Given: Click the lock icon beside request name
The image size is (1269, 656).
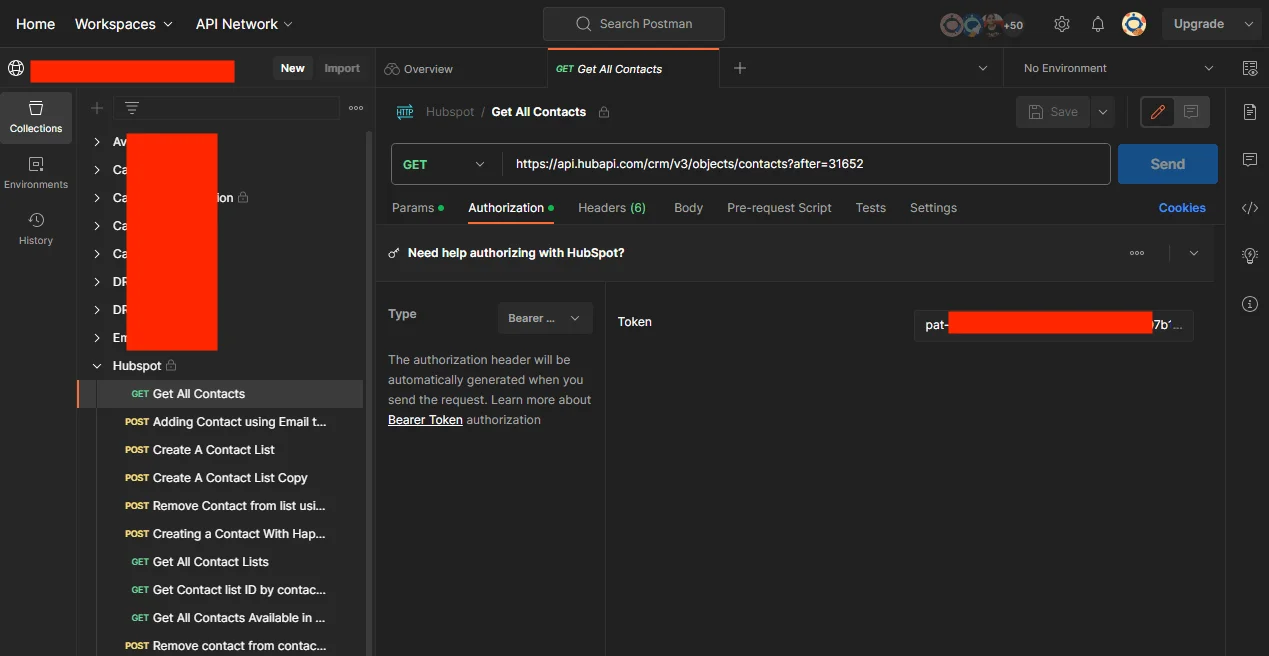Looking at the screenshot, I should (604, 112).
